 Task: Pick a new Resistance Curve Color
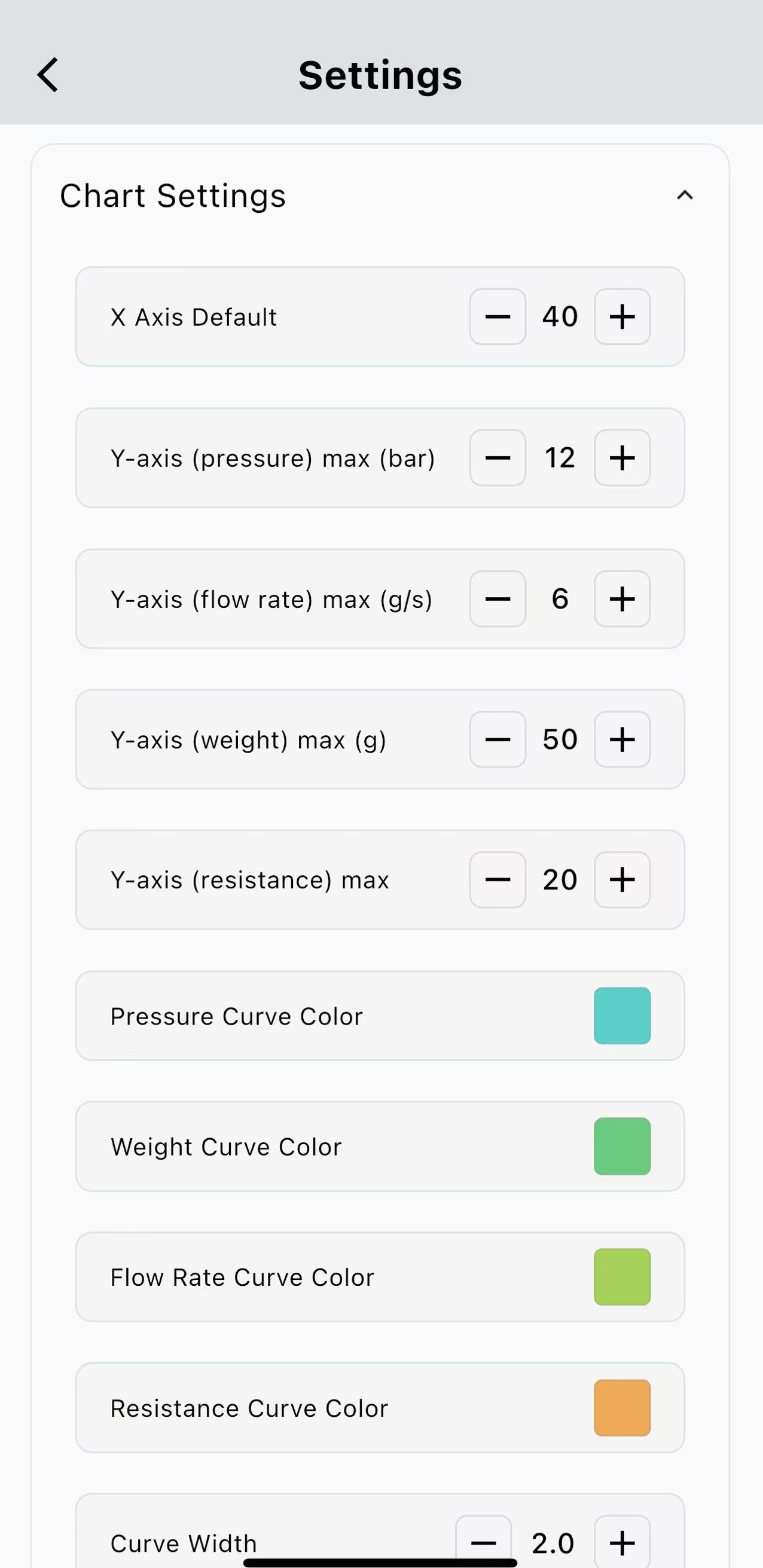click(x=622, y=1407)
